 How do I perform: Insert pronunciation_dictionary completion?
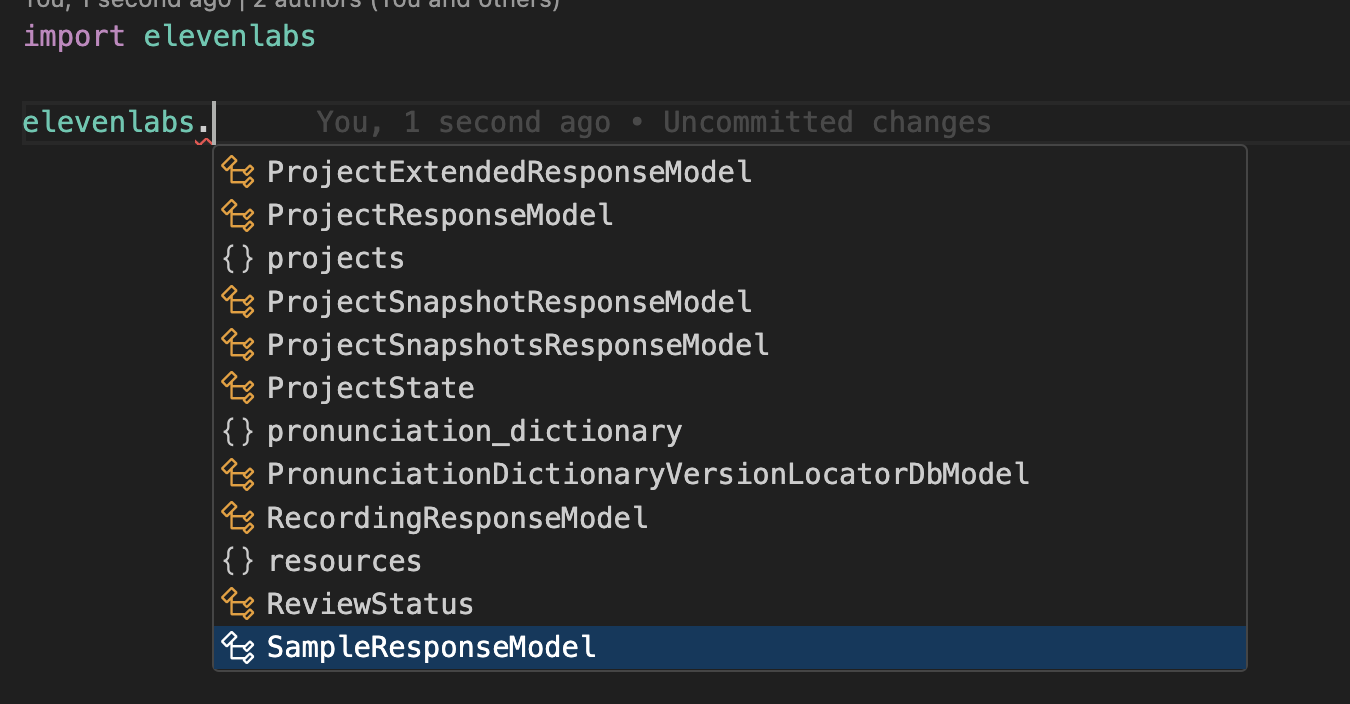(475, 431)
